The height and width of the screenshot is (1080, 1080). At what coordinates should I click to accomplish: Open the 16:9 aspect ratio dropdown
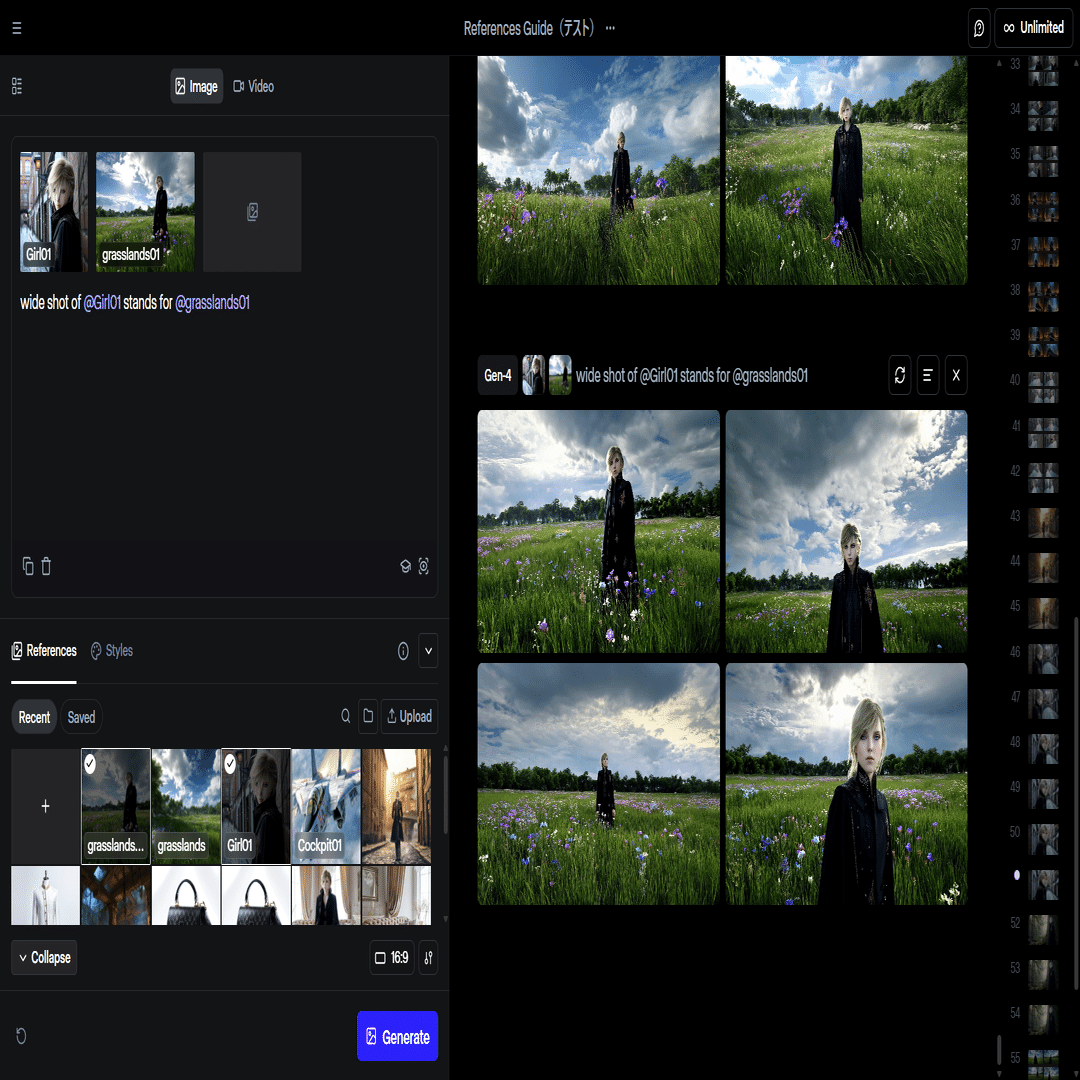click(391, 957)
